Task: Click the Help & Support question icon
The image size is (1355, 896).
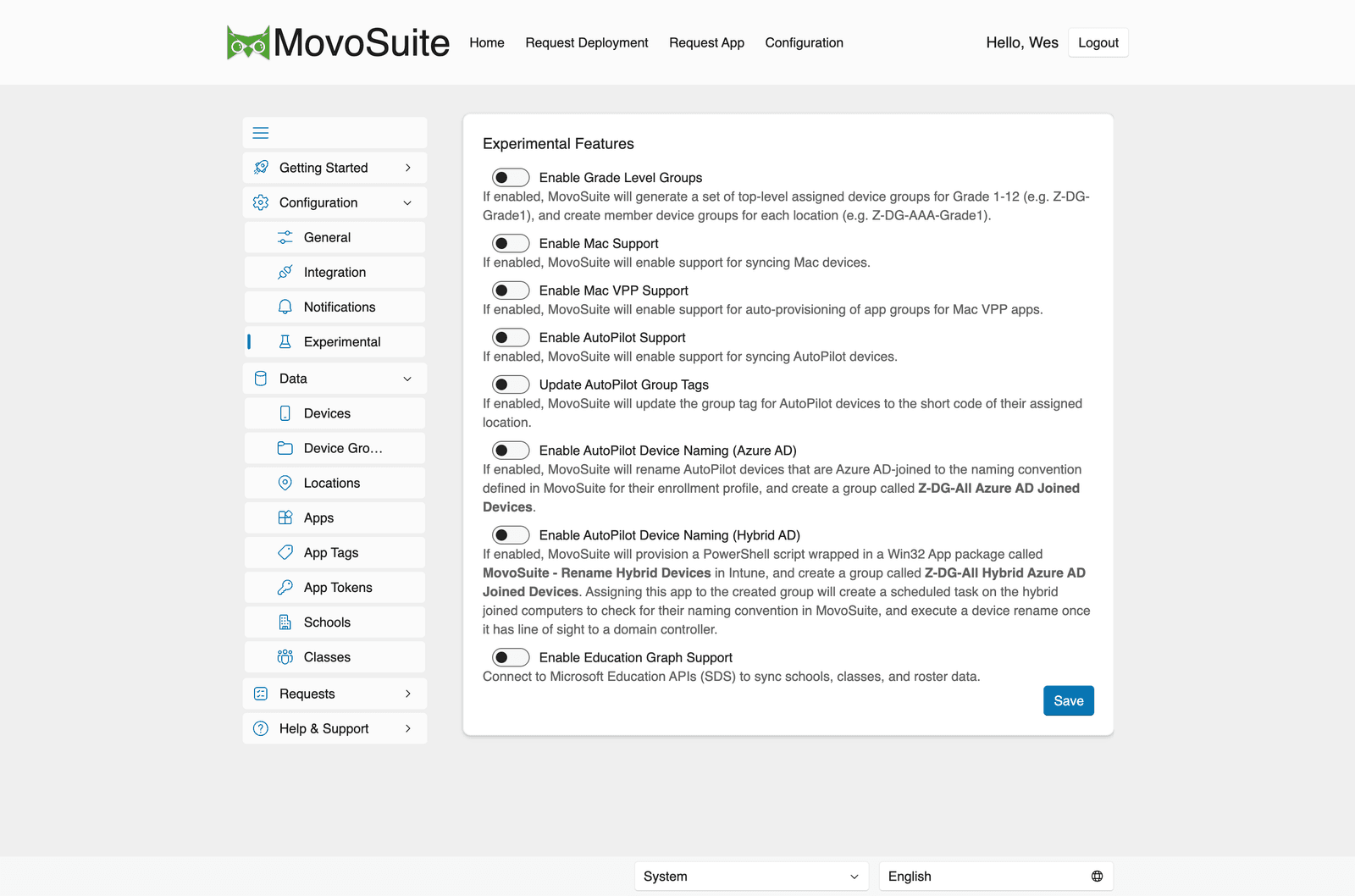Action: (x=261, y=728)
